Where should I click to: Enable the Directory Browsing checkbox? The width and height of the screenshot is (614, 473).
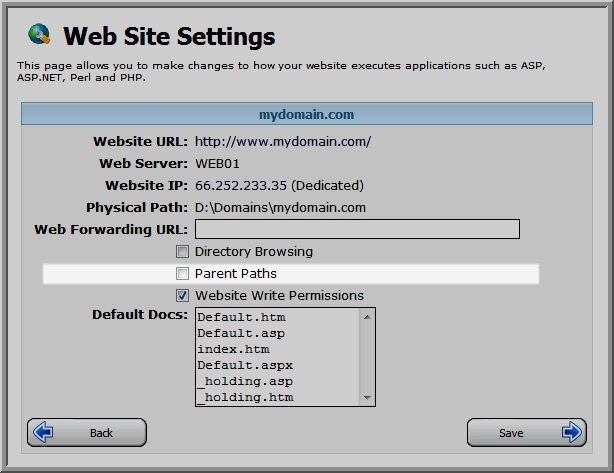point(182,251)
